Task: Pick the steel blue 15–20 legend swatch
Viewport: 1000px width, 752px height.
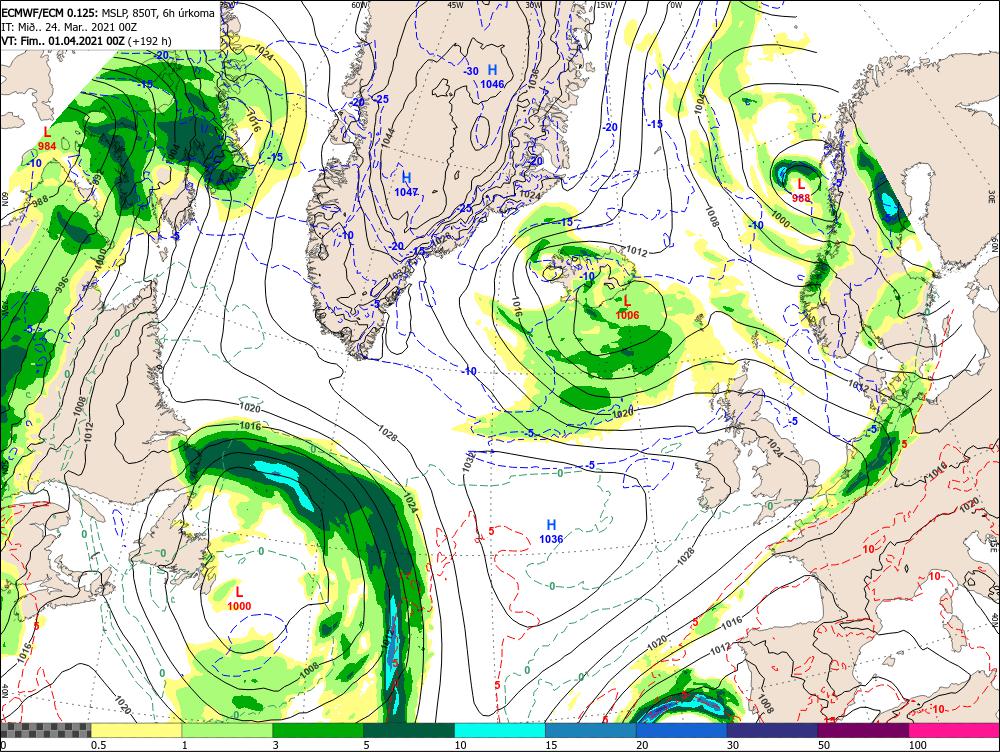Action: tap(591, 730)
